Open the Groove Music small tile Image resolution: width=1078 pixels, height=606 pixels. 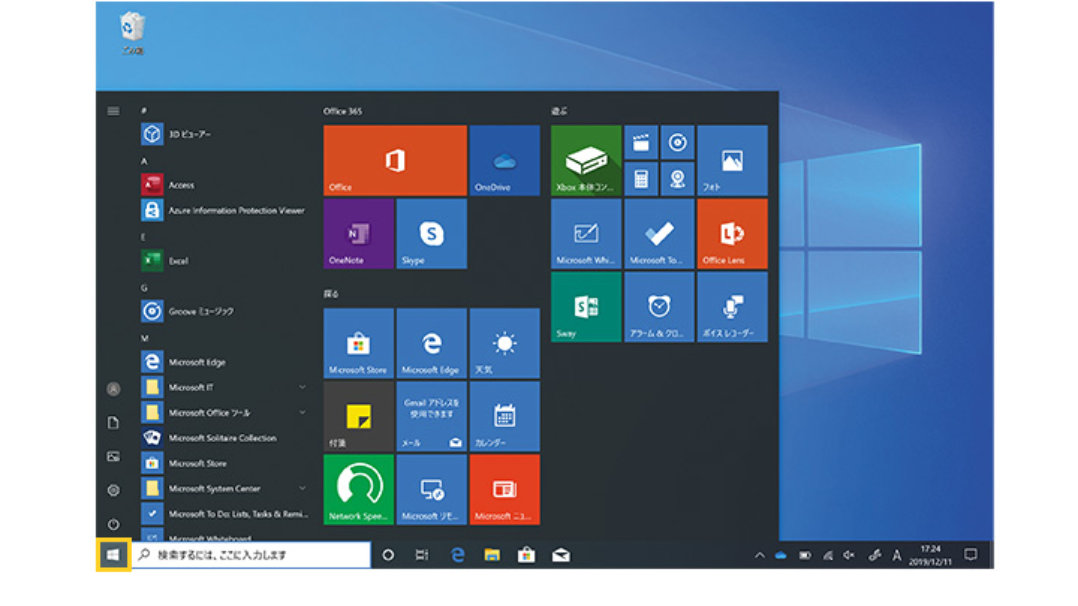tap(677, 142)
